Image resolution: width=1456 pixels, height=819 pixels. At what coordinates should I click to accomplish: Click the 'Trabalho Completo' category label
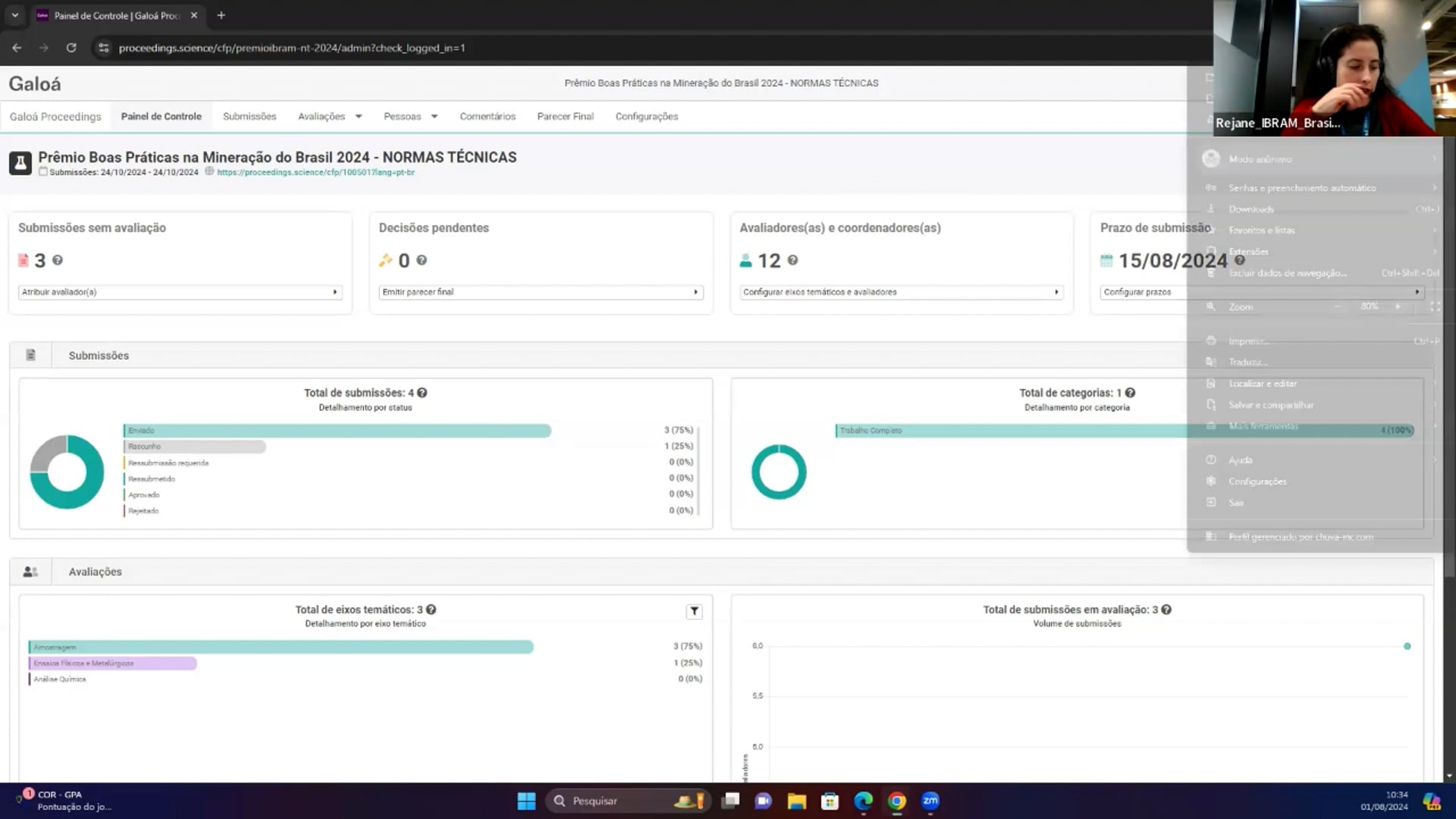(871, 431)
